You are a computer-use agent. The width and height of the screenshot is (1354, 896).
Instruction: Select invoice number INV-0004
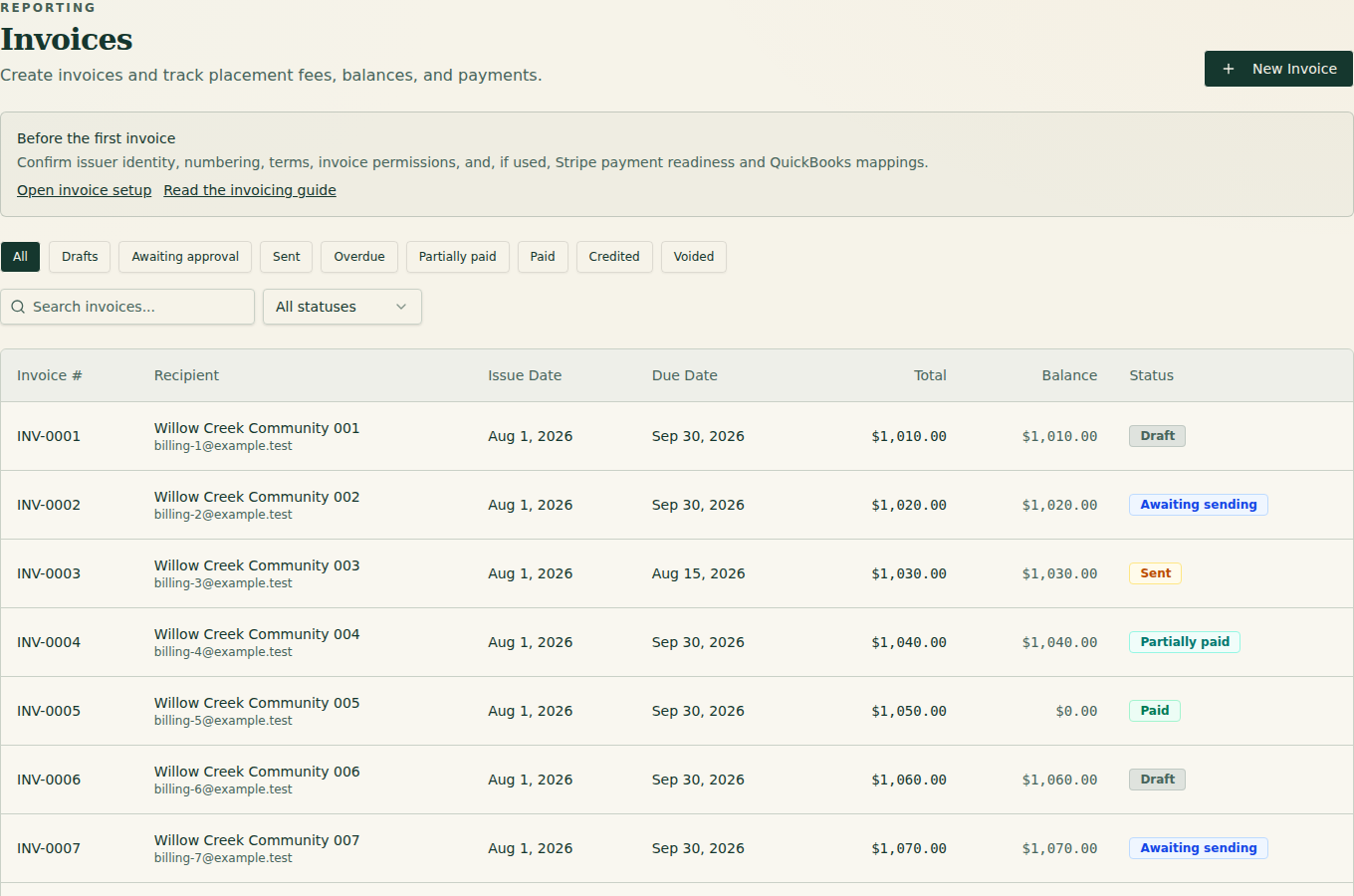(x=49, y=642)
